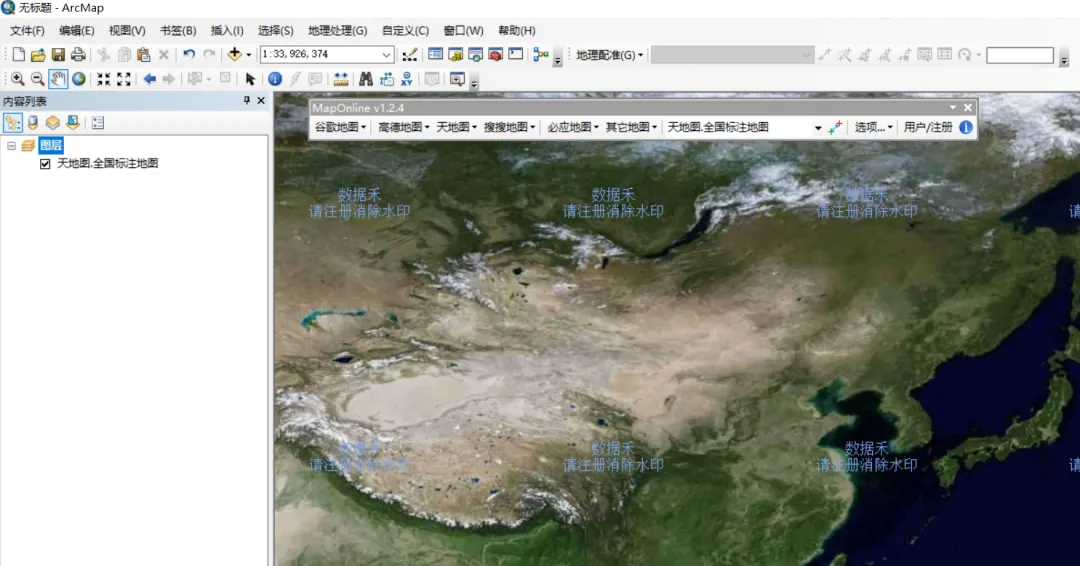Create a new map document
The image size is (1080, 566).
(x=19, y=54)
